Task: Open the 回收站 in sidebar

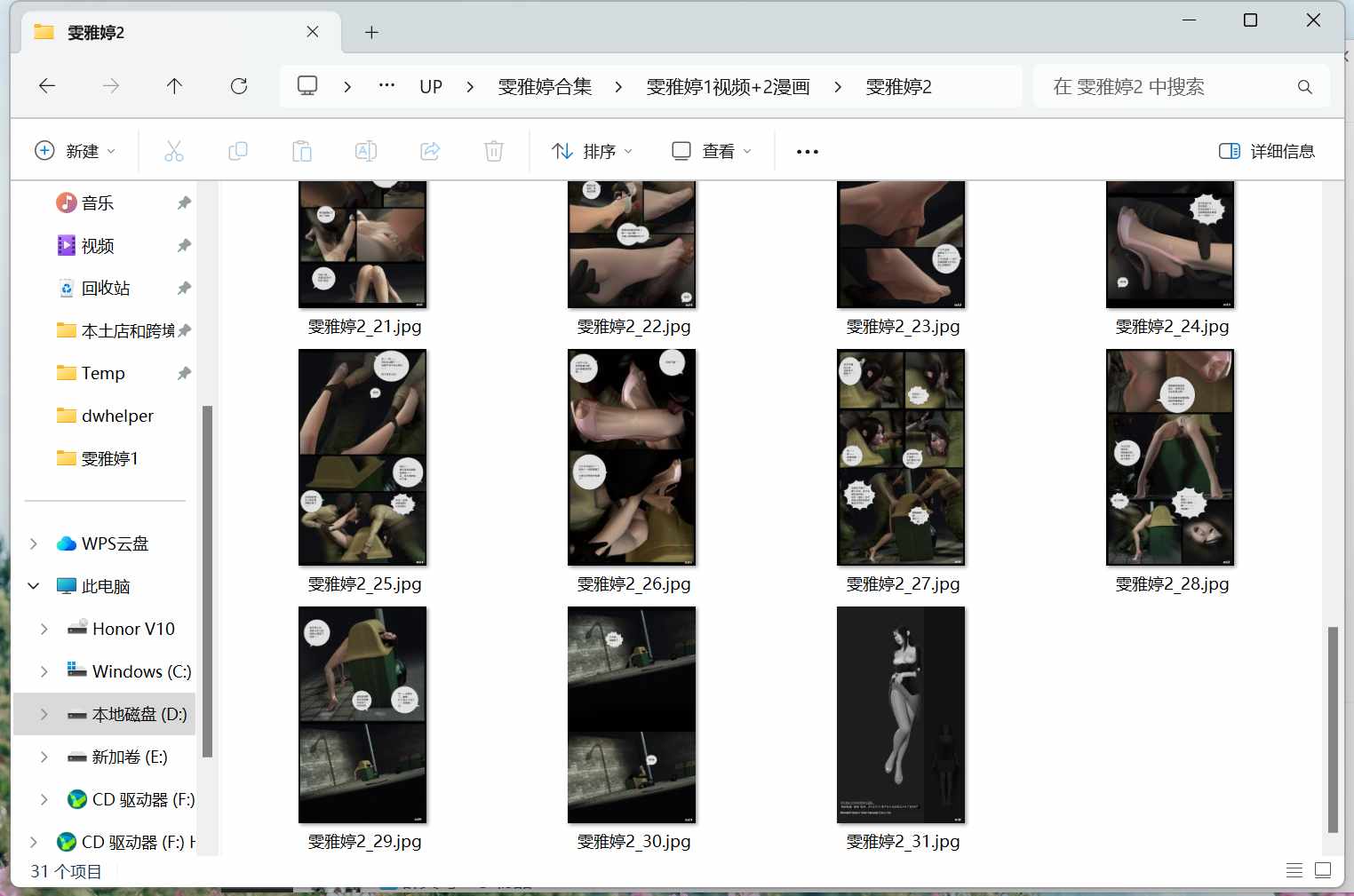Action: [x=105, y=289]
